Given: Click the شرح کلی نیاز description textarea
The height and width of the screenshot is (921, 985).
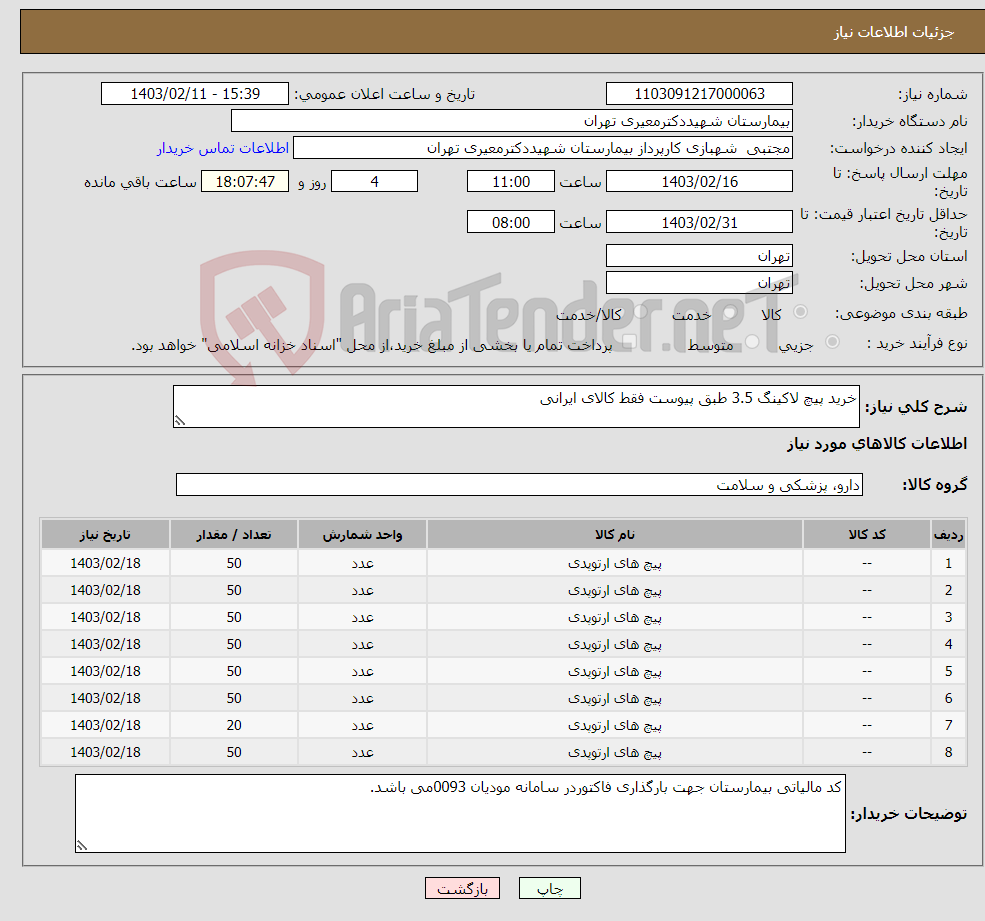Looking at the screenshot, I should (516, 406).
